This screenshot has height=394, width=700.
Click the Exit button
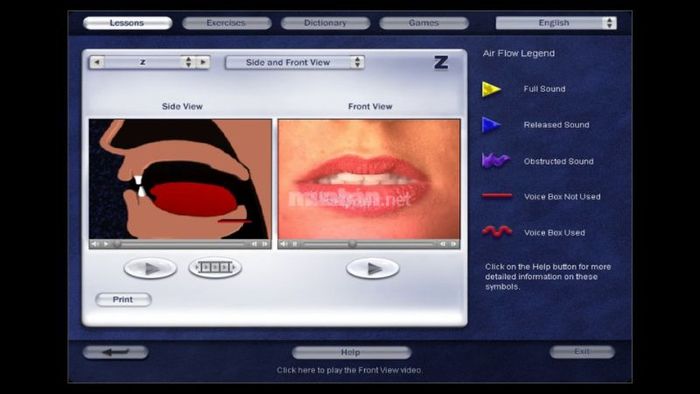pyautogui.click(x=582, y=352)
